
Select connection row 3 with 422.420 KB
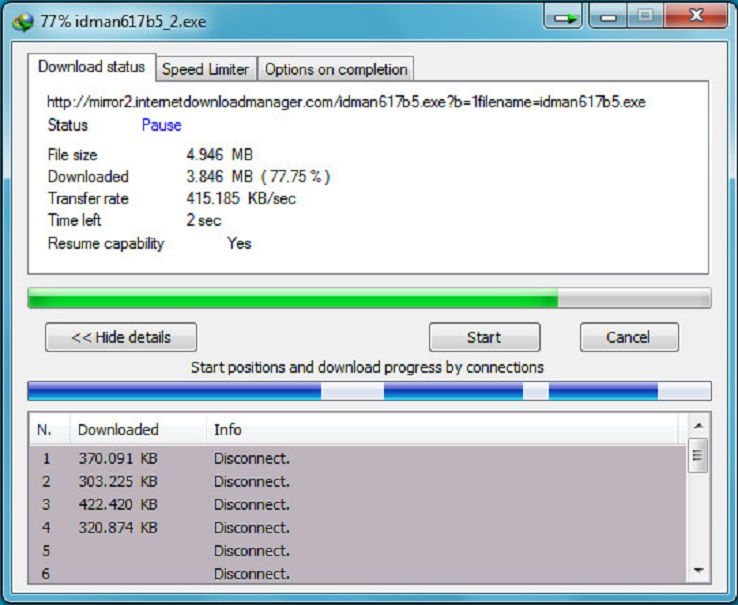tap(357, 504)
